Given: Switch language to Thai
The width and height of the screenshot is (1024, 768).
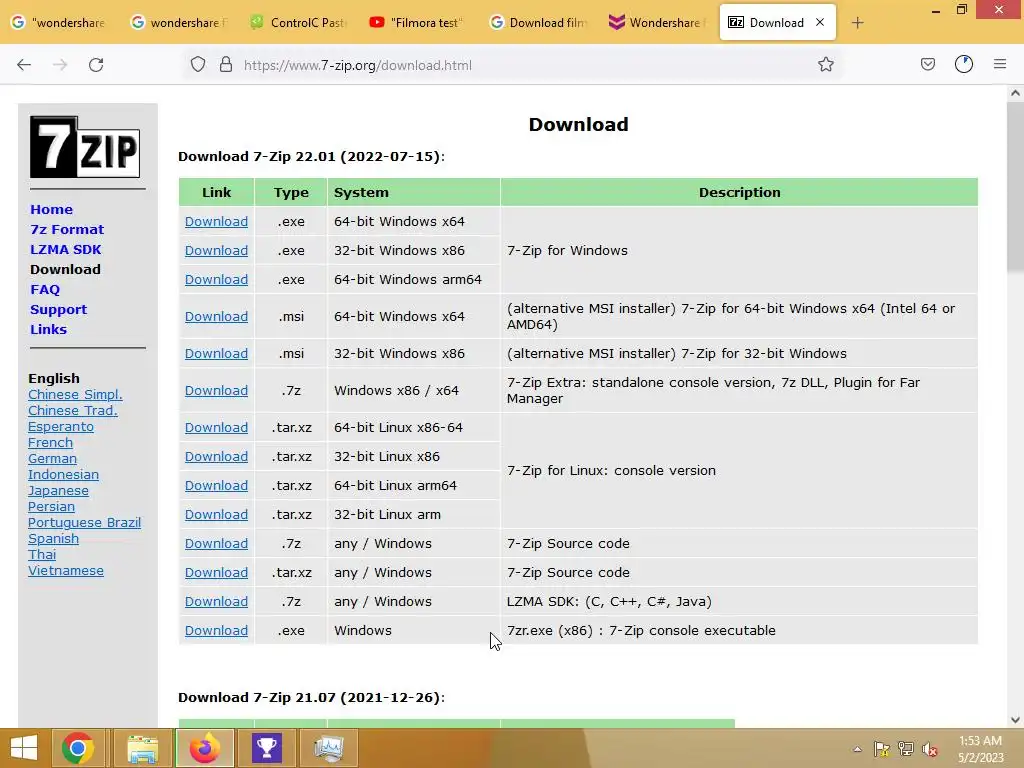Looking at the screenshot, I should (42, 554).
